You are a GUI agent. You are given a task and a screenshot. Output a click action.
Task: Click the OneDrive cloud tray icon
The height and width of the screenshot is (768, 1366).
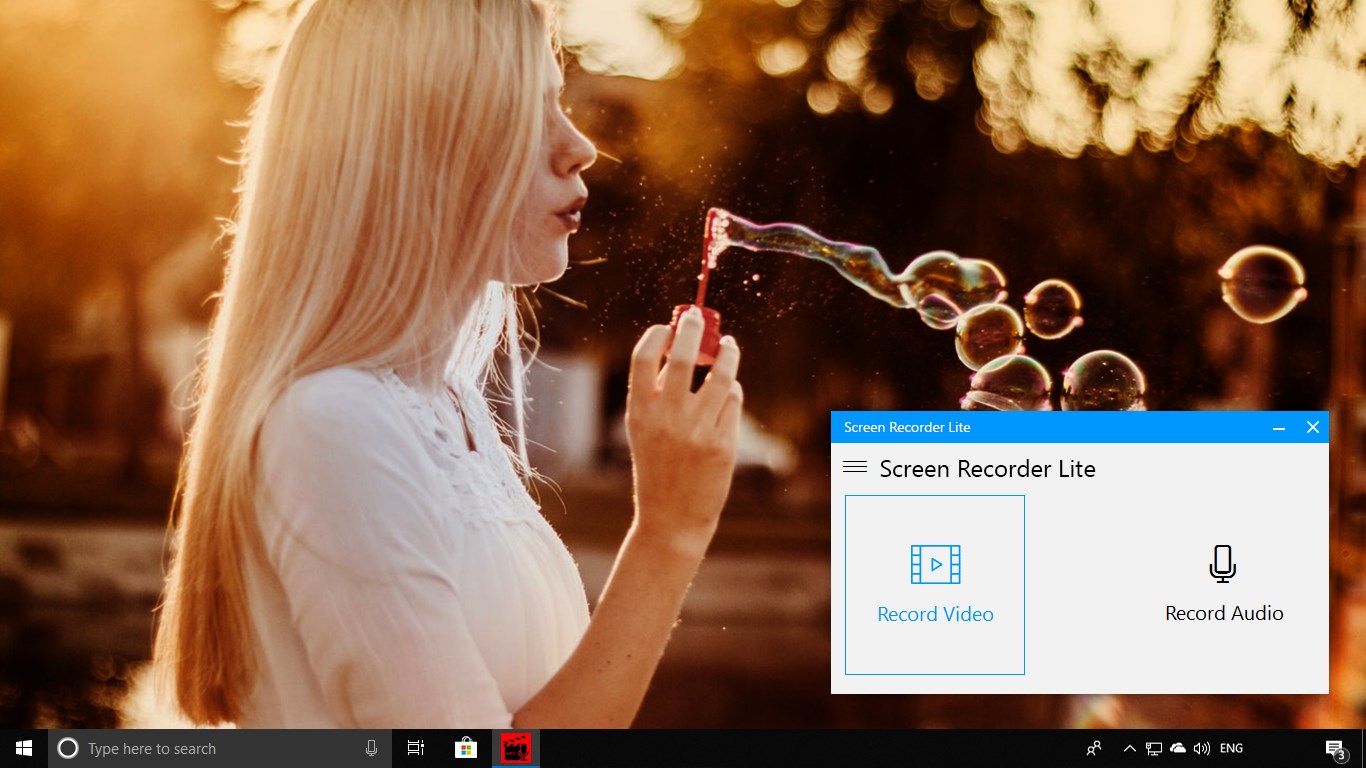click(x=1177, y=747)
